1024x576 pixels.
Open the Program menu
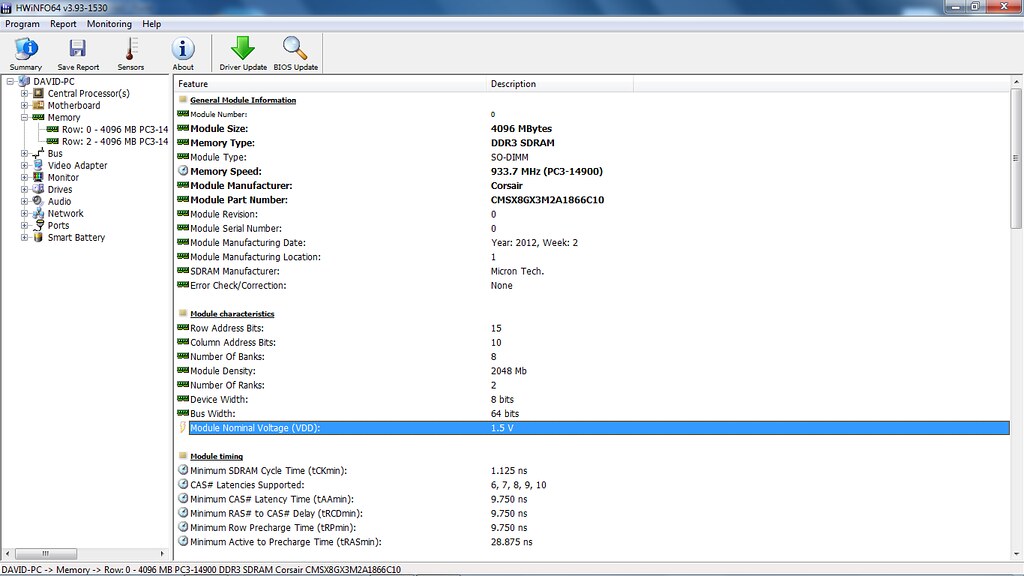coord(22,24)
